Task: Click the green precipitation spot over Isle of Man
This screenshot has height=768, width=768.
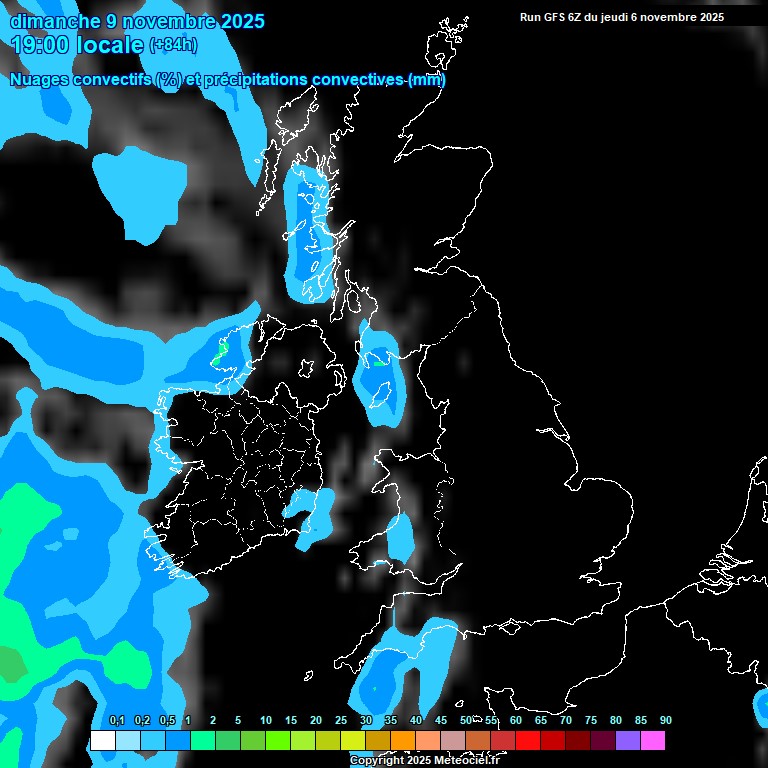Action: [x=380, y=362]
